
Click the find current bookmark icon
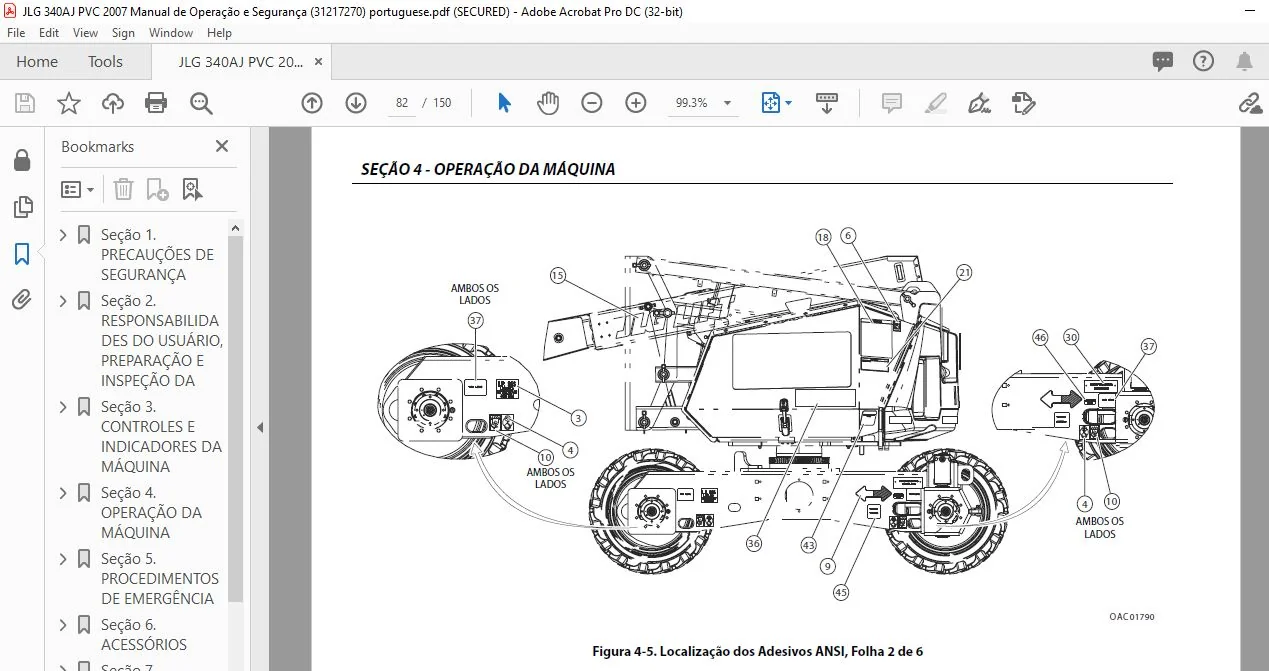(192, 189)
